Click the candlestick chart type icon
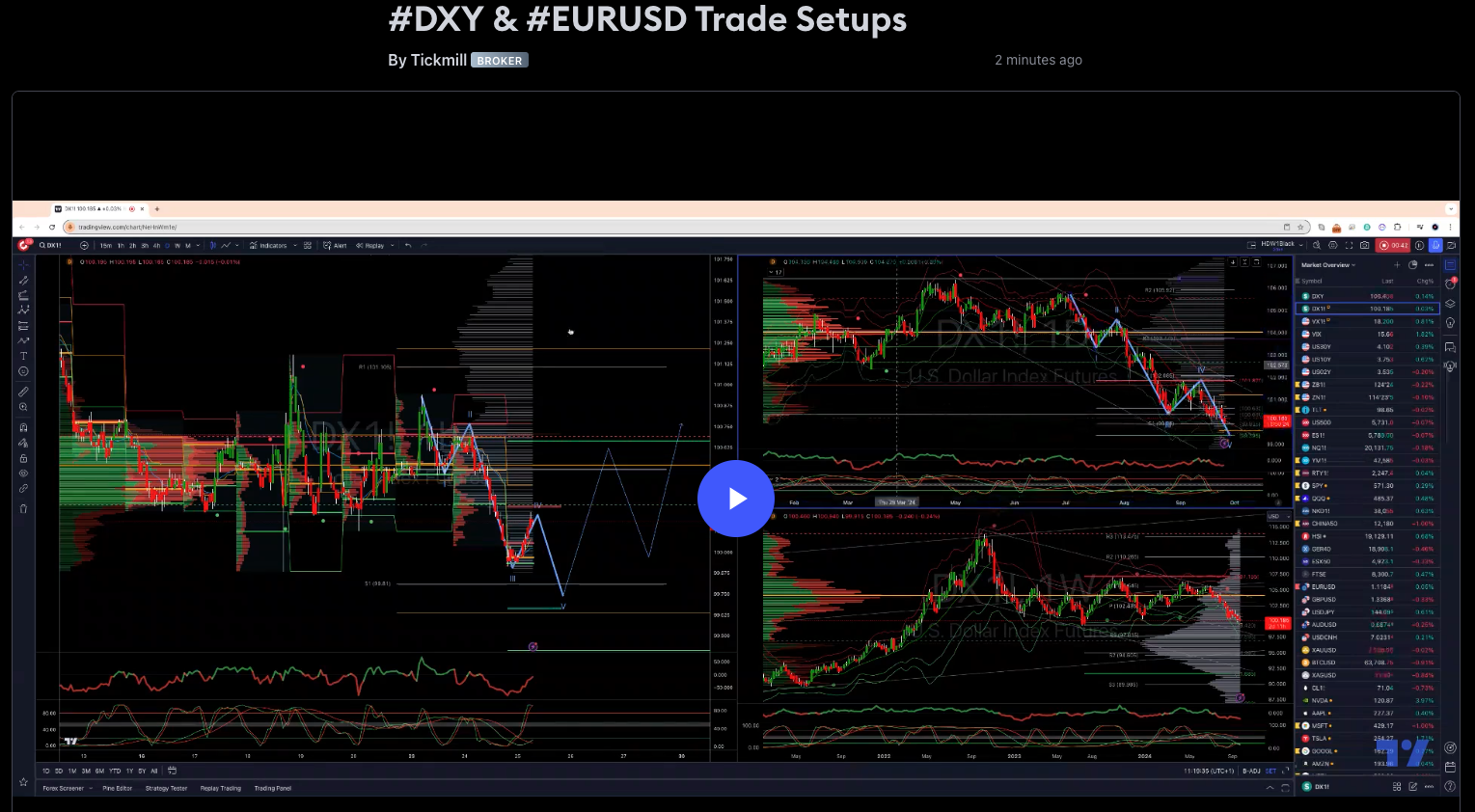The image size is (1475, 812). pyautogui.click(x=213, y=245)
